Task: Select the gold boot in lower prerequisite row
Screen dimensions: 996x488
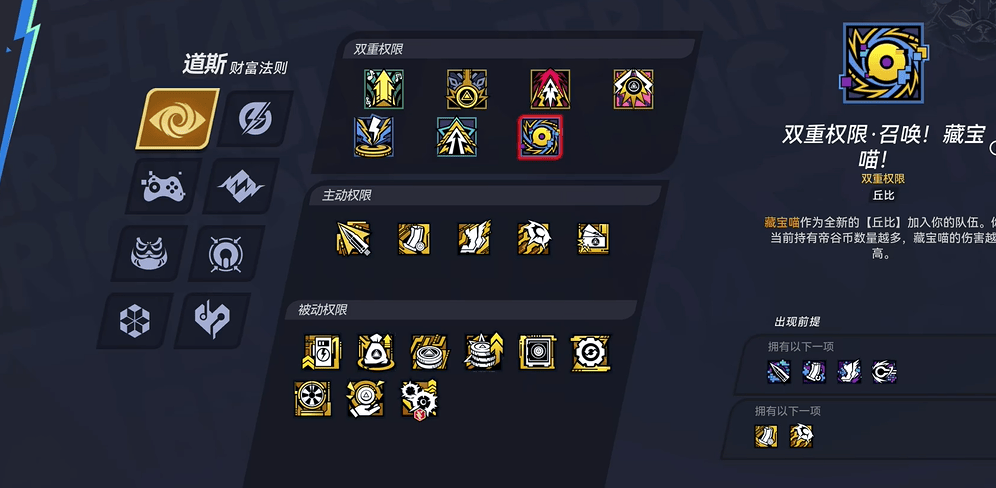Action: coord(766,436)
